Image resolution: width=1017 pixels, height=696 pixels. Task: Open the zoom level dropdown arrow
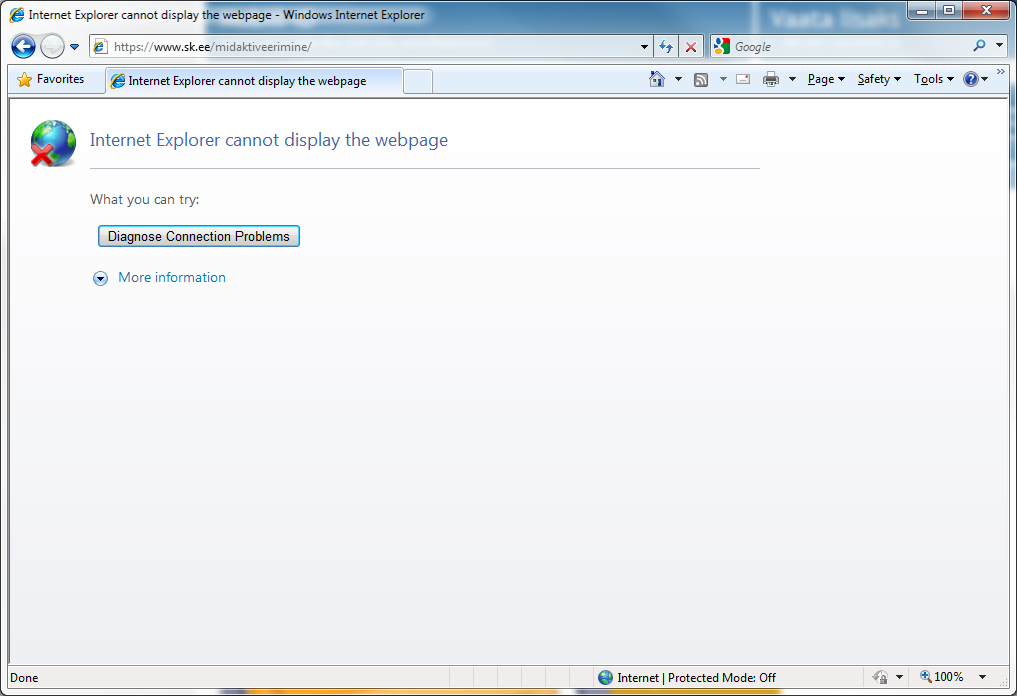pyautogui.click(x=983, y=677)
